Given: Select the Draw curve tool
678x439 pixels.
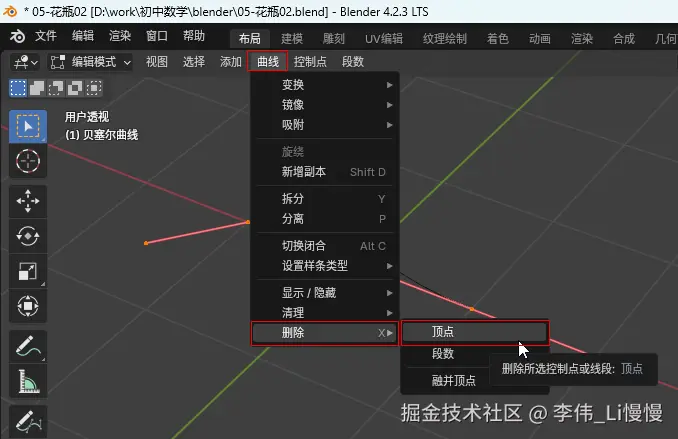Looking at the screenshot, I should [x=28, y=347].
